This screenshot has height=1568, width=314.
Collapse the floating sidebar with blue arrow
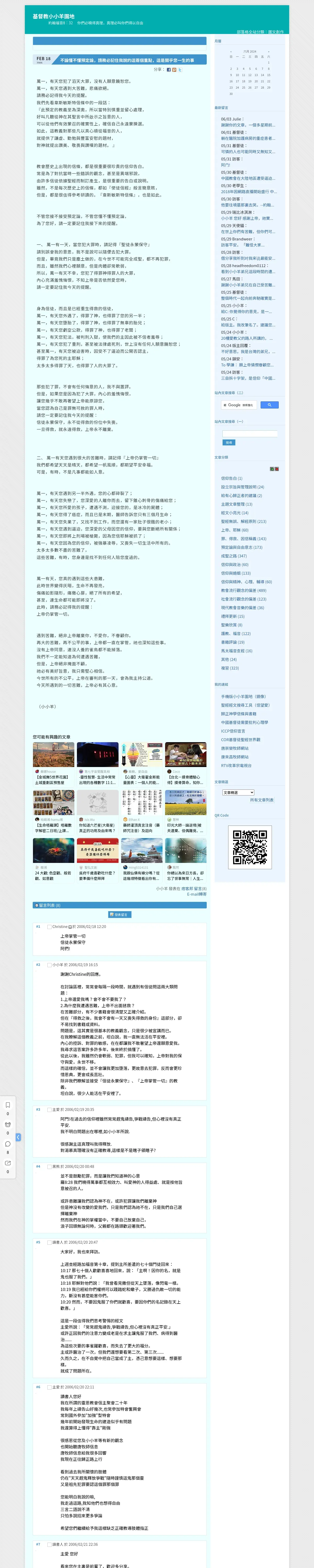pos(18,1137)
